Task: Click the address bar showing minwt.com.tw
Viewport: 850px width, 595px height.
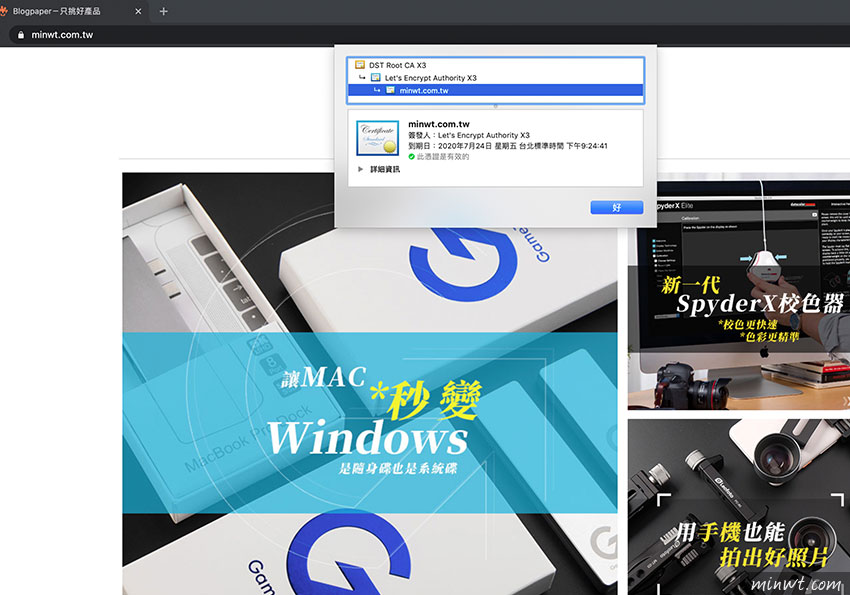Action: coord(428,35)
